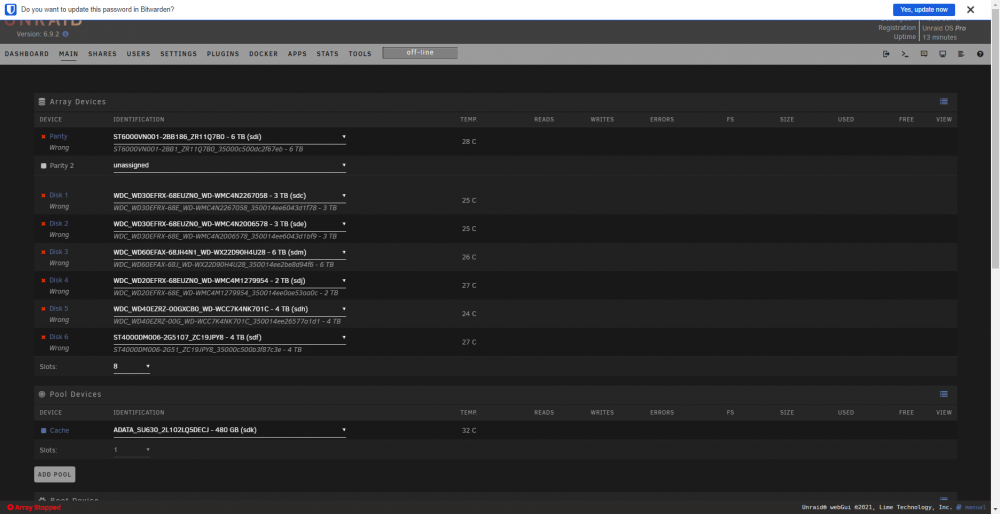
Task: Click the uptime value 13 minutes
Action: pyautogui.click(x=939, y=38)
